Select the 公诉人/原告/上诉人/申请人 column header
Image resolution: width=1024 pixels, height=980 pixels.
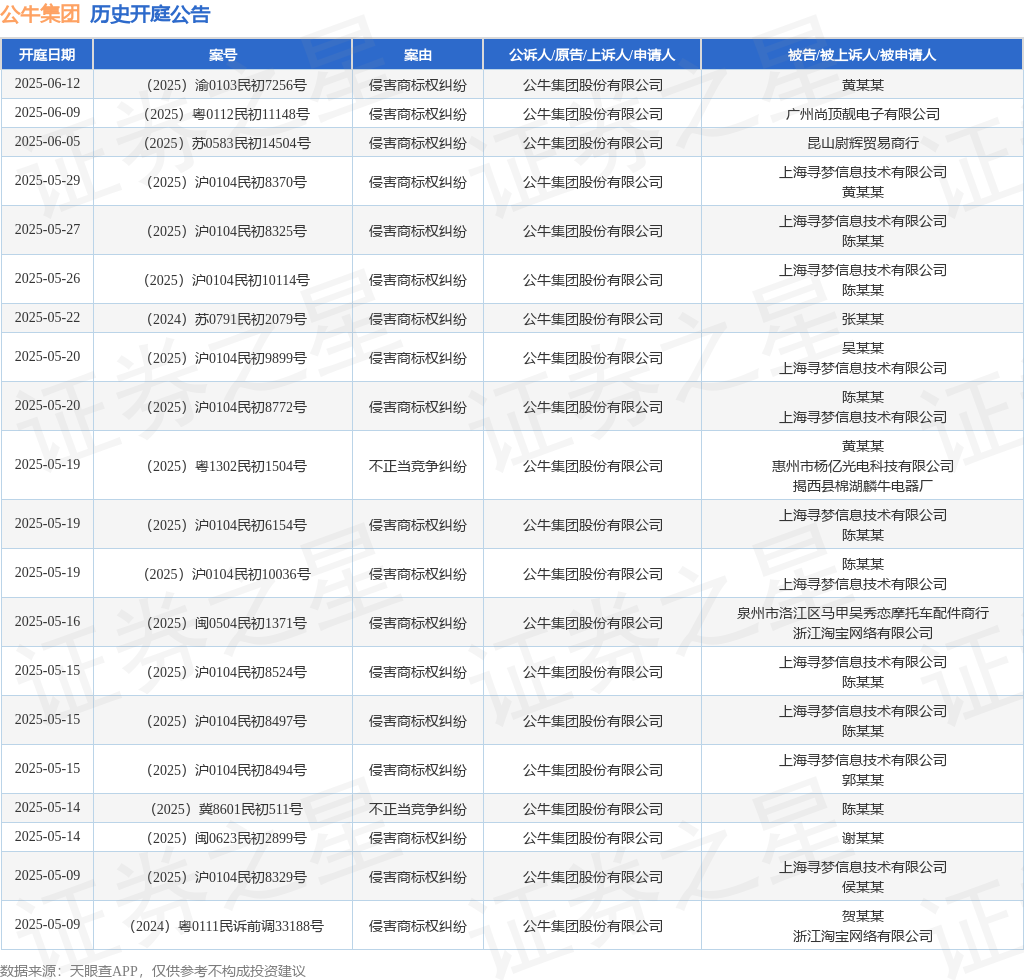coord(592,55)
